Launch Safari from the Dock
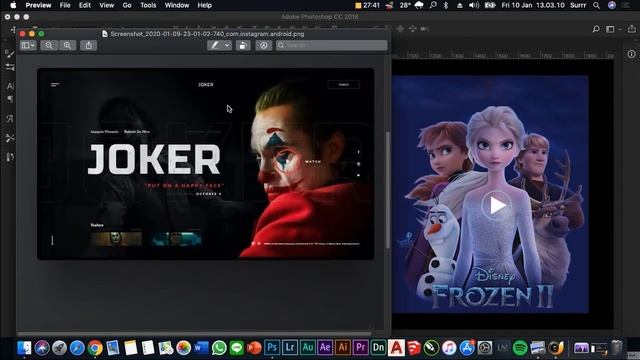 tap(77, 348)
